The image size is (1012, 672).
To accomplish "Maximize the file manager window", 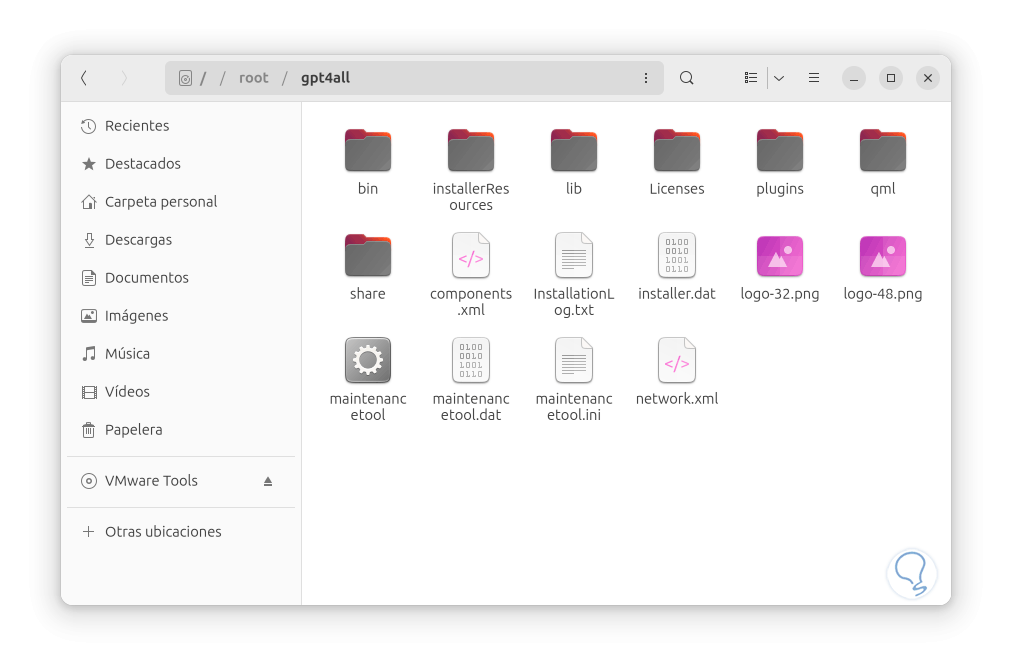I will [891, 78].
